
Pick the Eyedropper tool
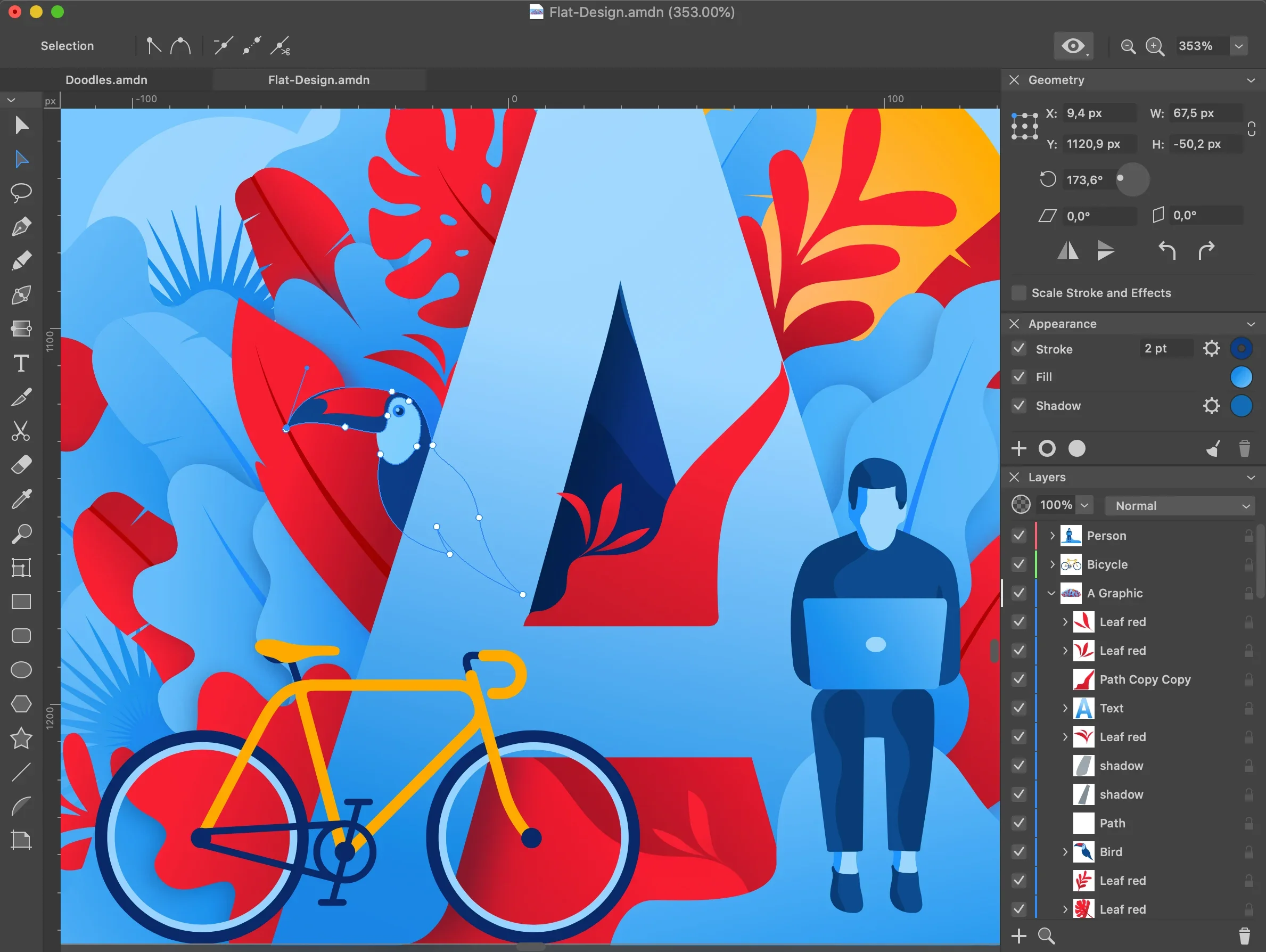tap(21, 499)
